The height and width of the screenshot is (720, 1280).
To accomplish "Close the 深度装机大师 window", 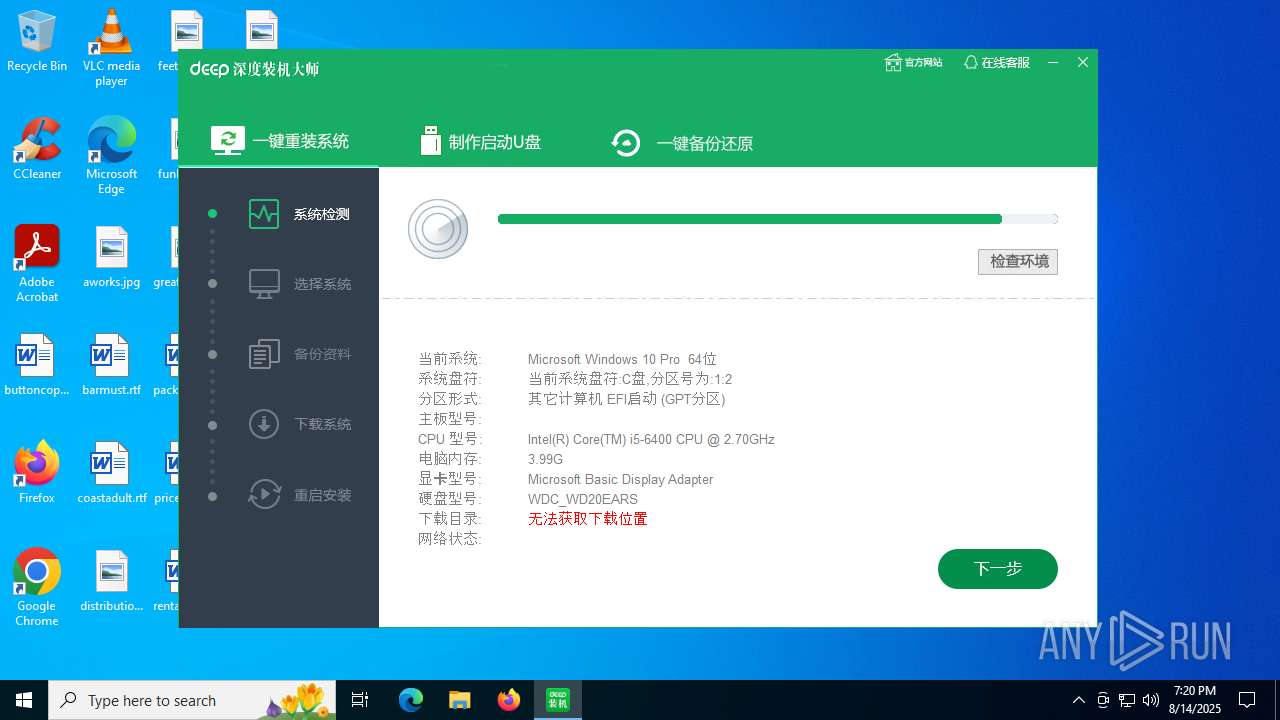I will pyautogui.click(x=1083, y=62).
